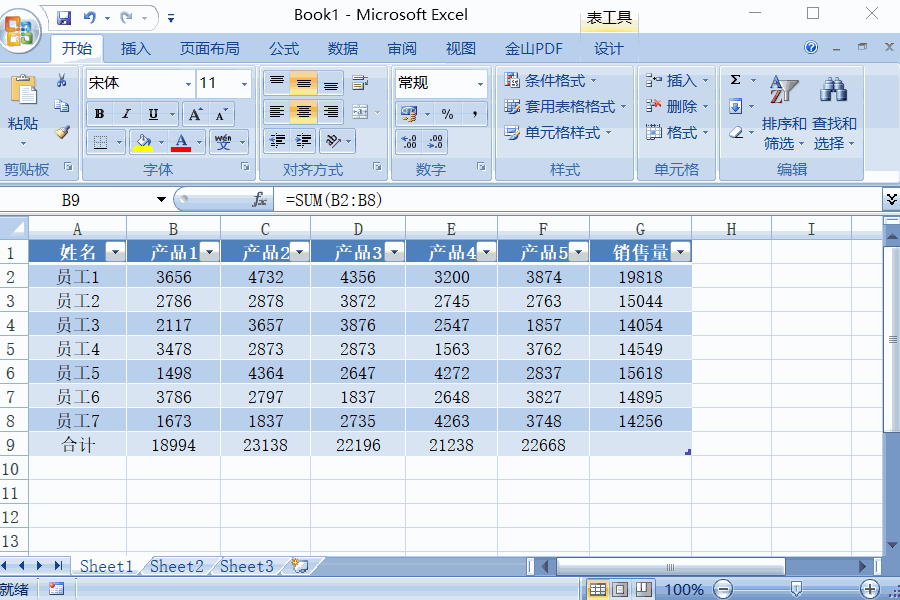Click the Fill down icon
The height and width of the screenshot is (600, 900).
coord(735,106)
